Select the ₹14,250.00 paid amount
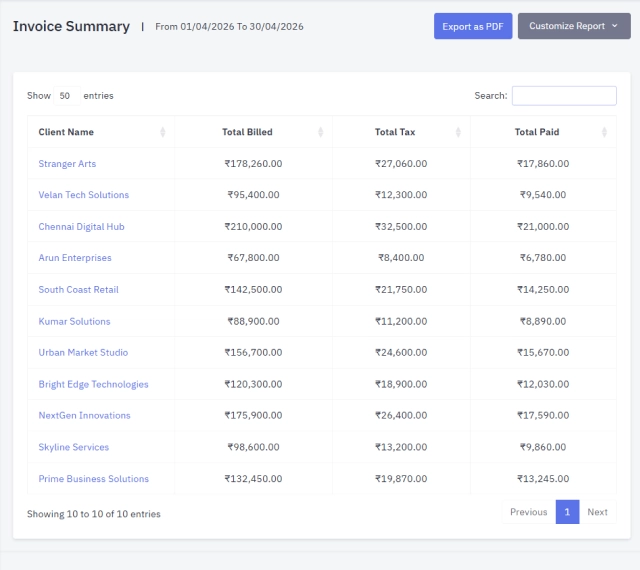The width and height of the screenshot is (640, 570). point(543,289)
